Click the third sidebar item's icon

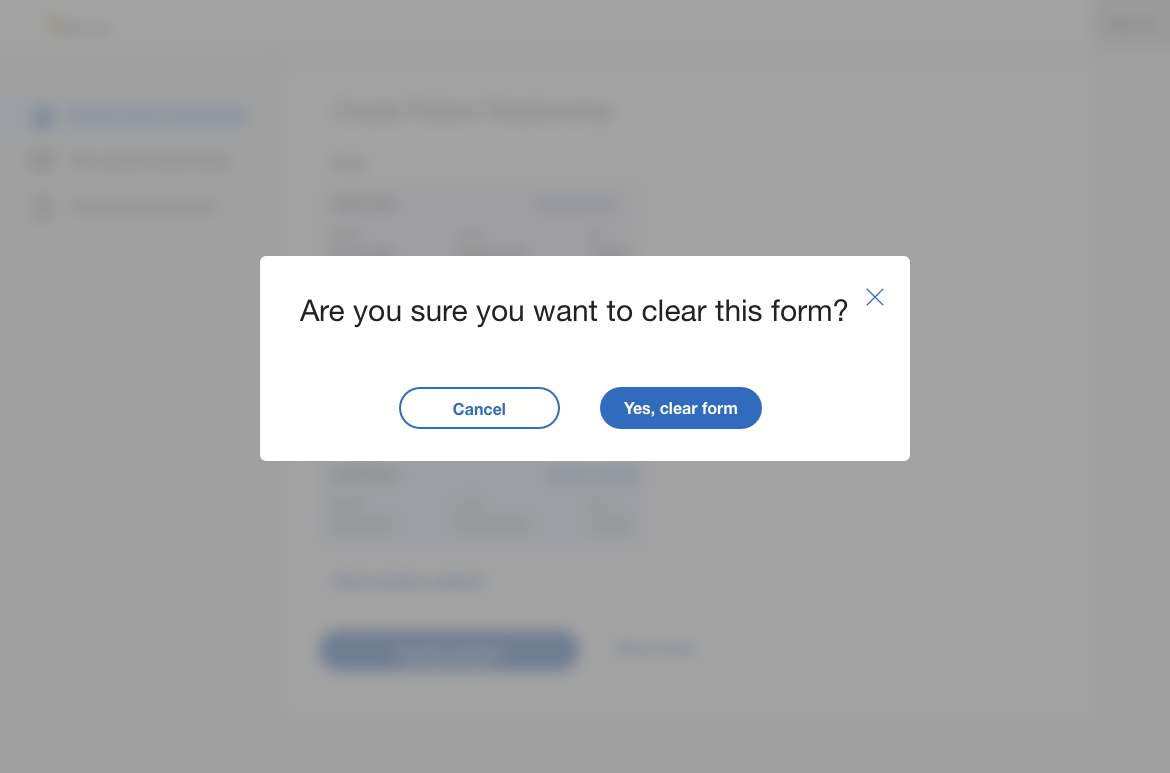pos(41,207)
